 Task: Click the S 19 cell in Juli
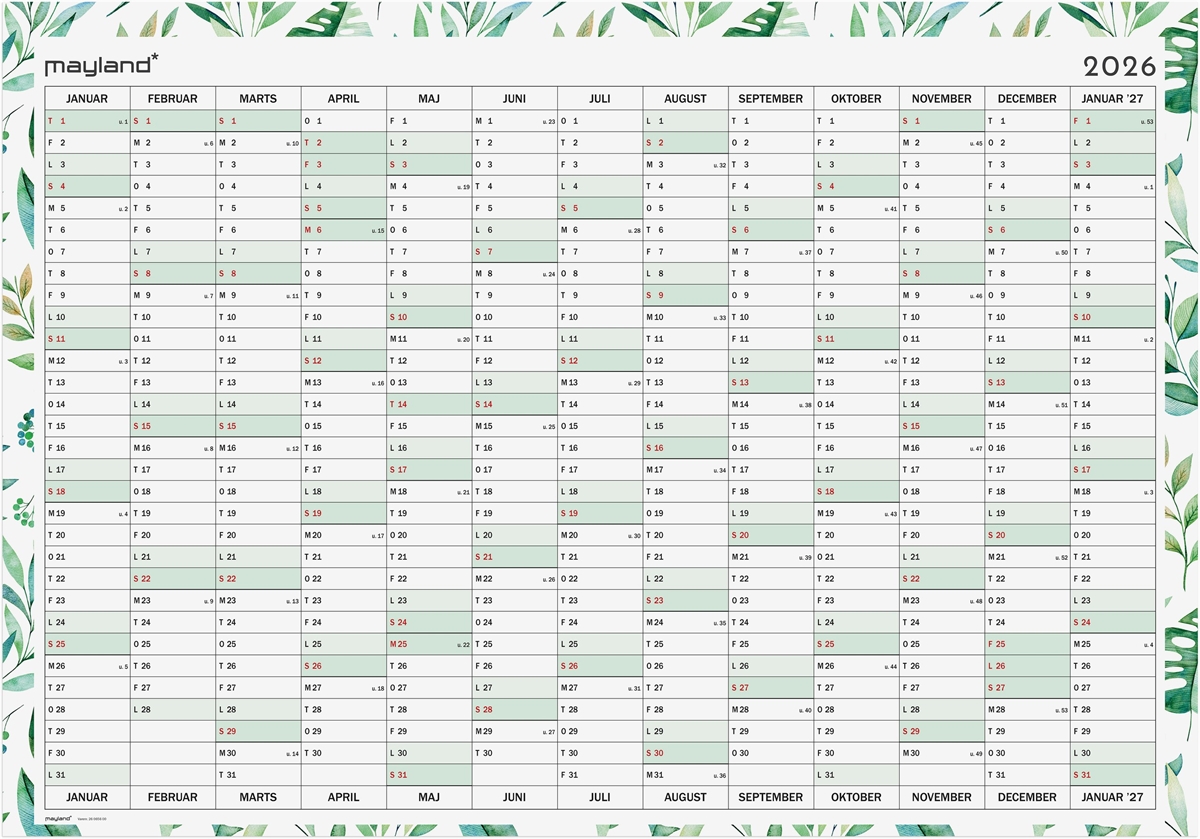600,514
